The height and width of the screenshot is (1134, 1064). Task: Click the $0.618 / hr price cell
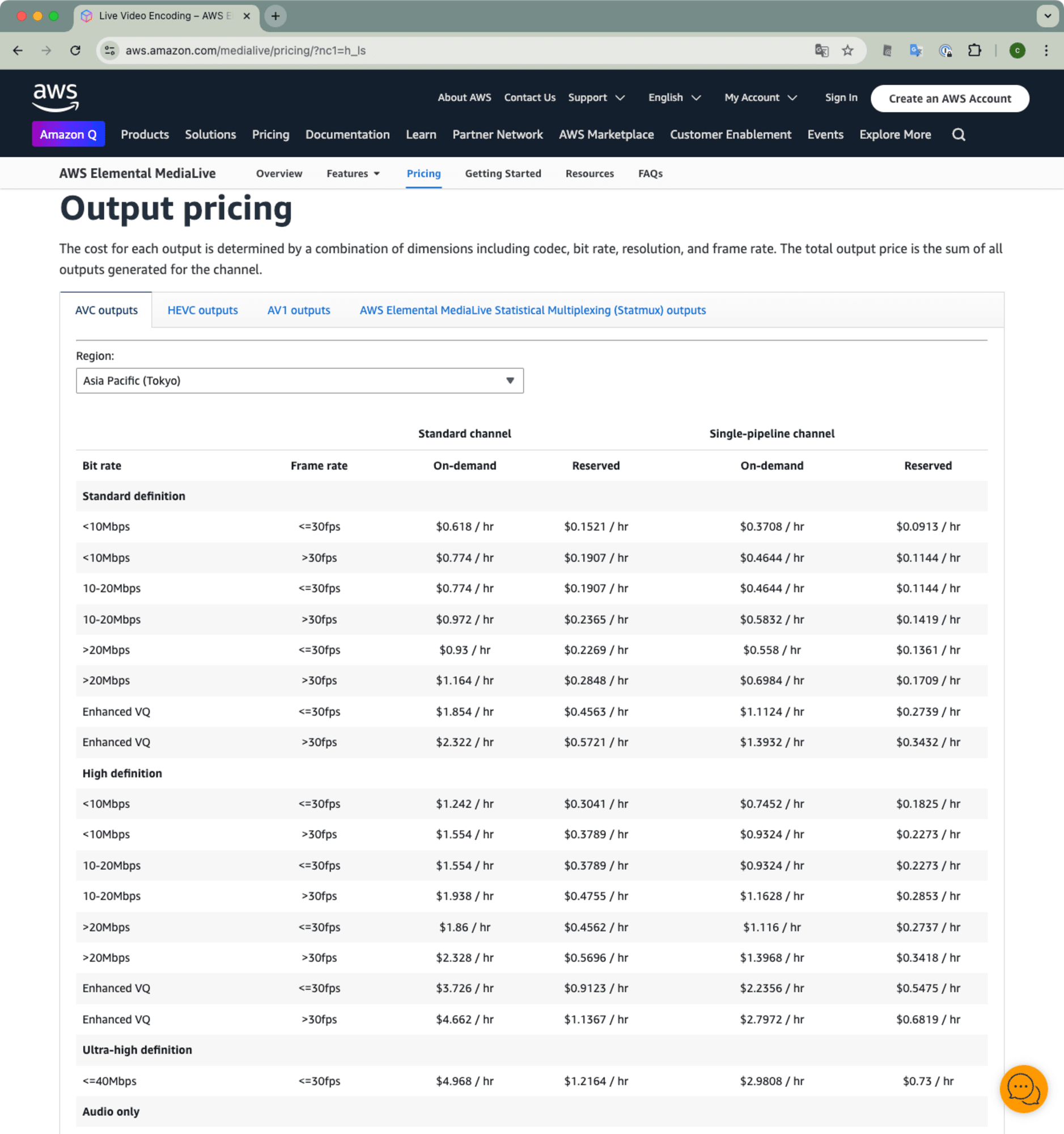tap(465, 527)
